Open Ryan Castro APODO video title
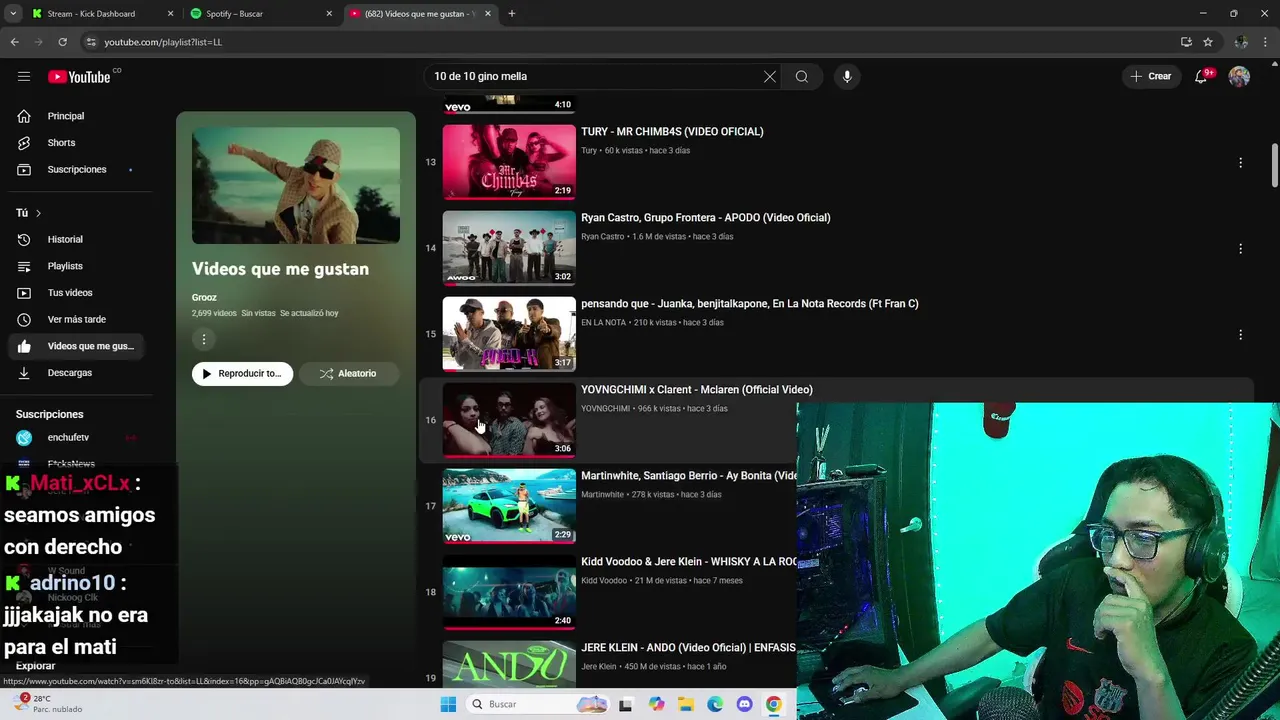This screenshot has width=1280, height=720. (x=705, y=218)
